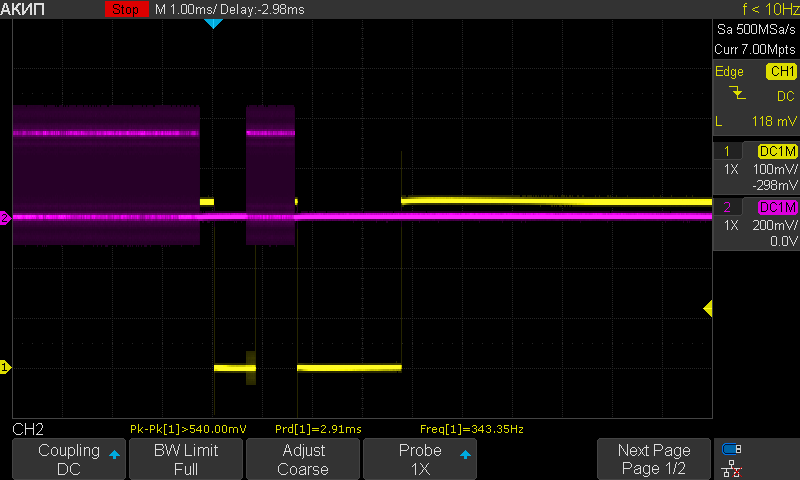800x480 pixels.
Task: Click channel 1 offset -298mV value
Action: click(774, 185)
